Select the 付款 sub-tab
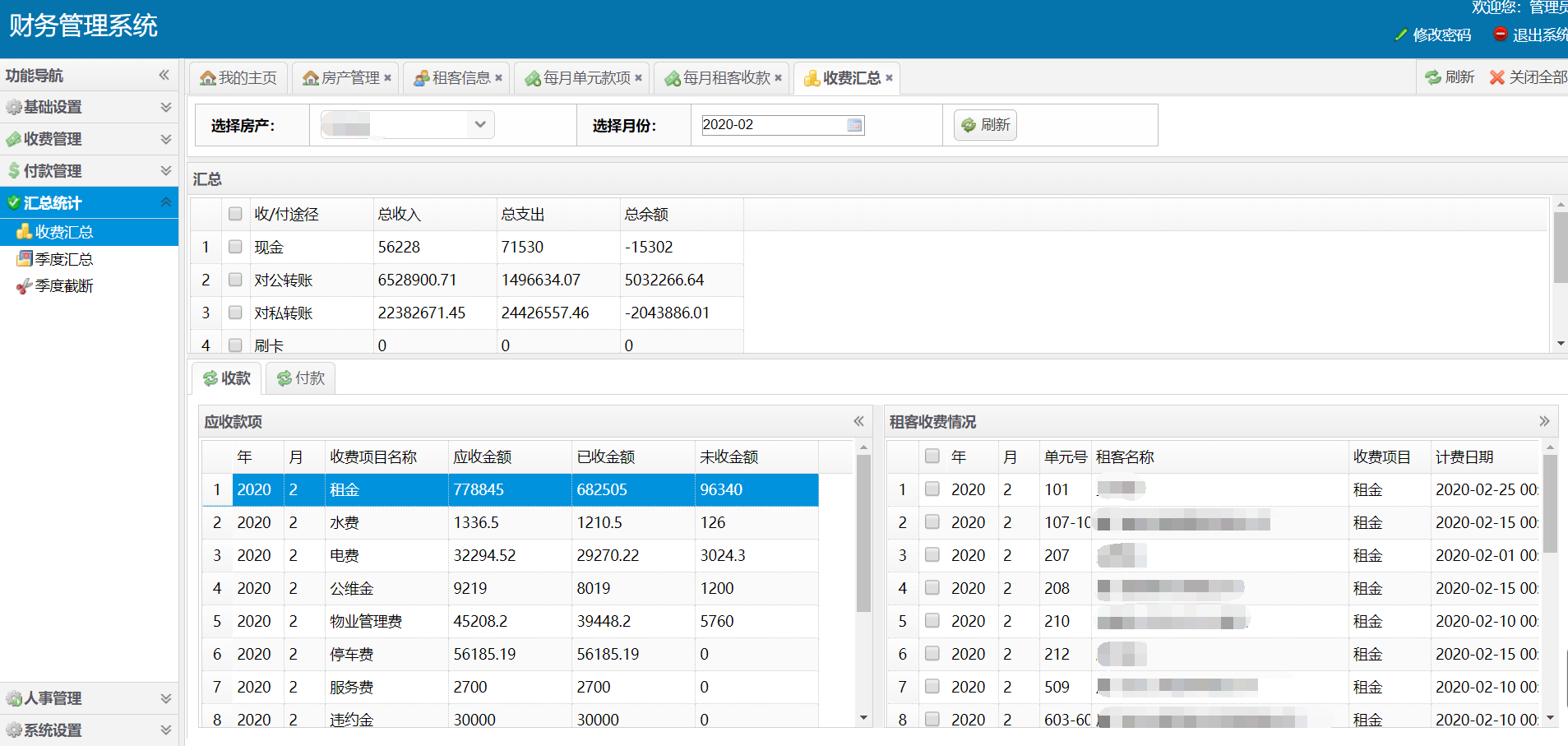The image size is (1568, 746). tap(301, 378)
